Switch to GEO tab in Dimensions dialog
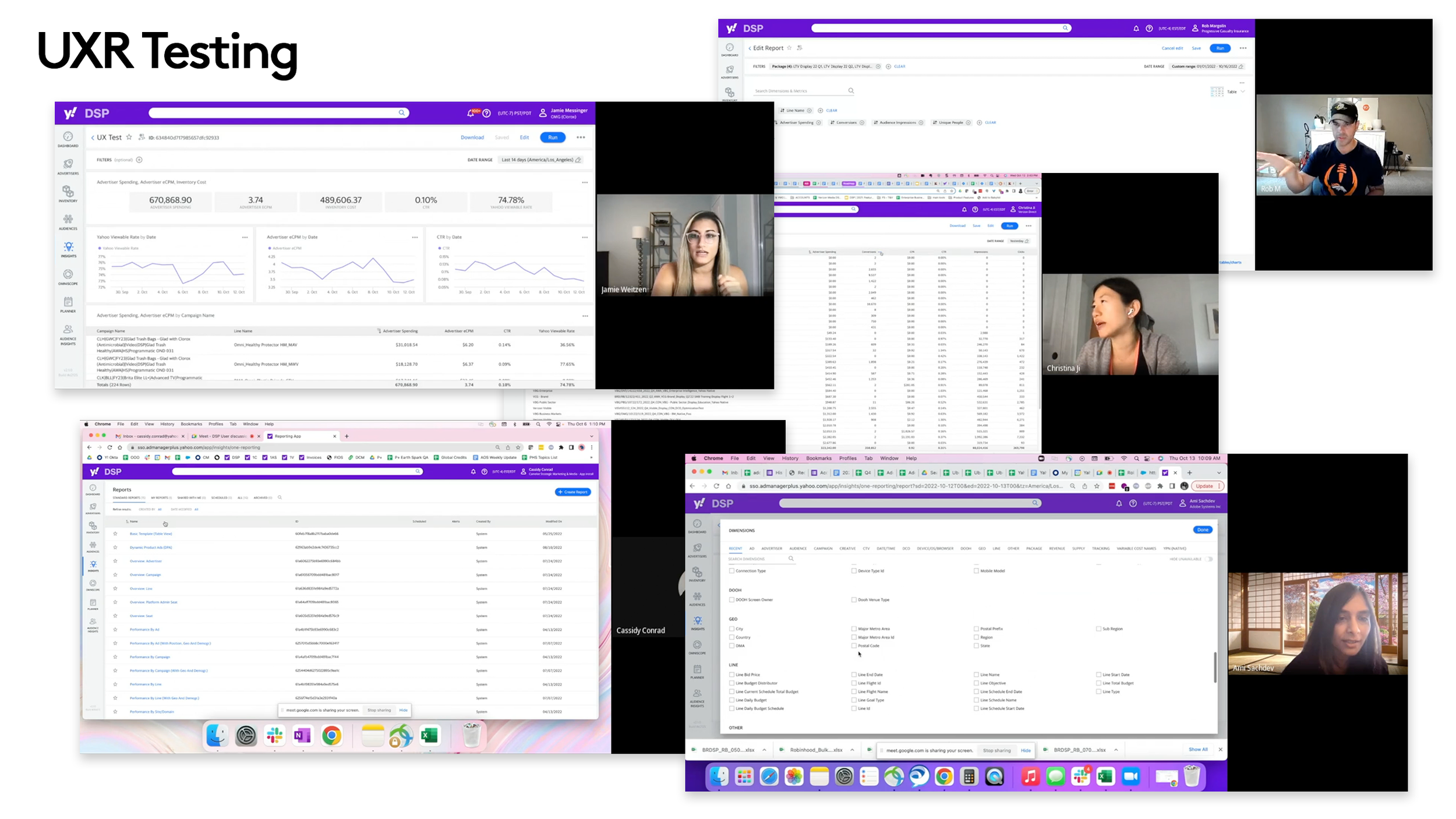The height and width of the screenshot is (819, 1456). tap(982, 549)
